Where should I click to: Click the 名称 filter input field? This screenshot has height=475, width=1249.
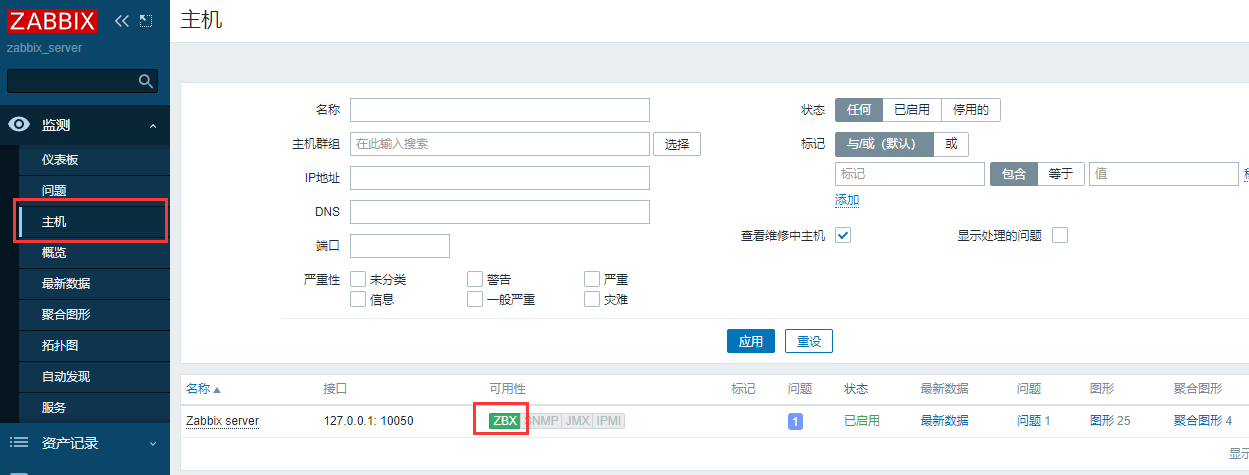coord(500,110)
